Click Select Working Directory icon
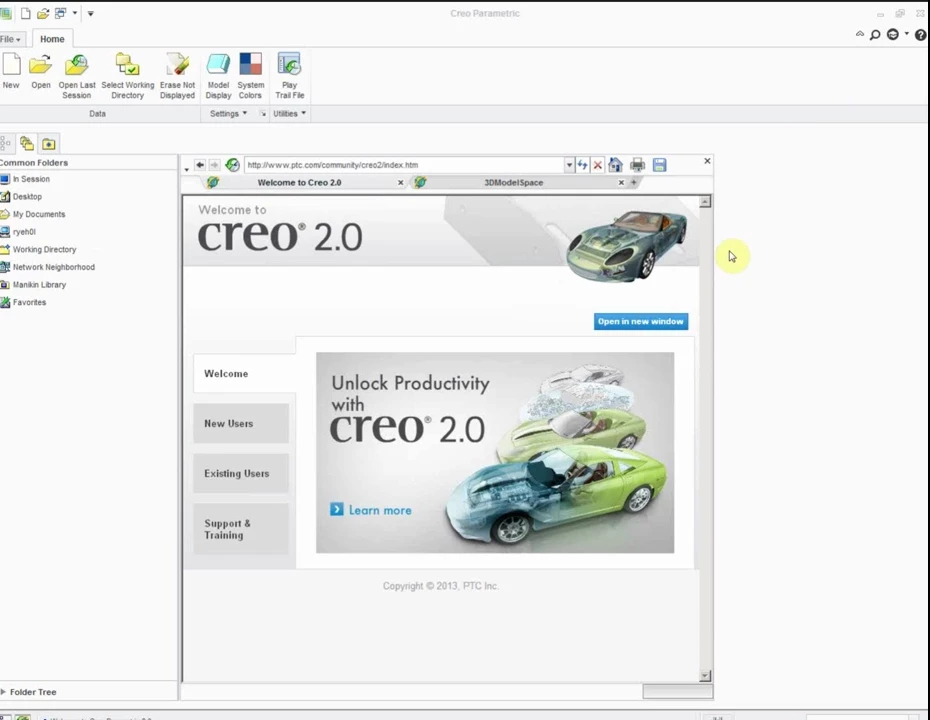This screenshot has height=720, width=930. 127,65
